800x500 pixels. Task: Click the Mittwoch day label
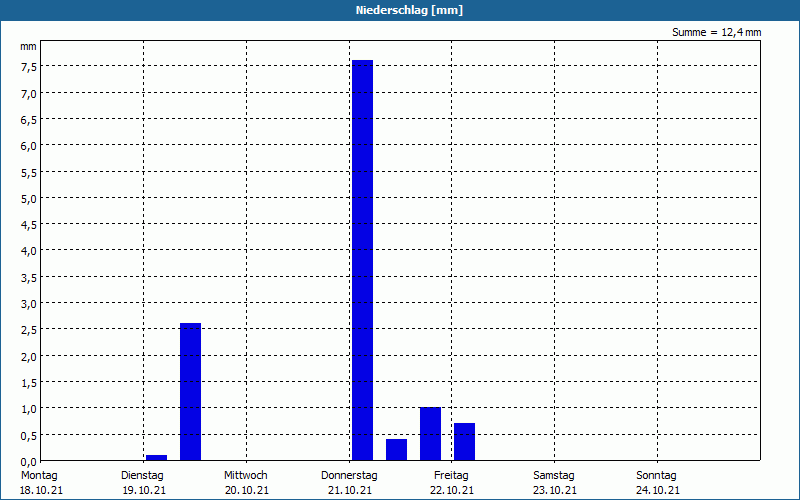pos(245,476)
